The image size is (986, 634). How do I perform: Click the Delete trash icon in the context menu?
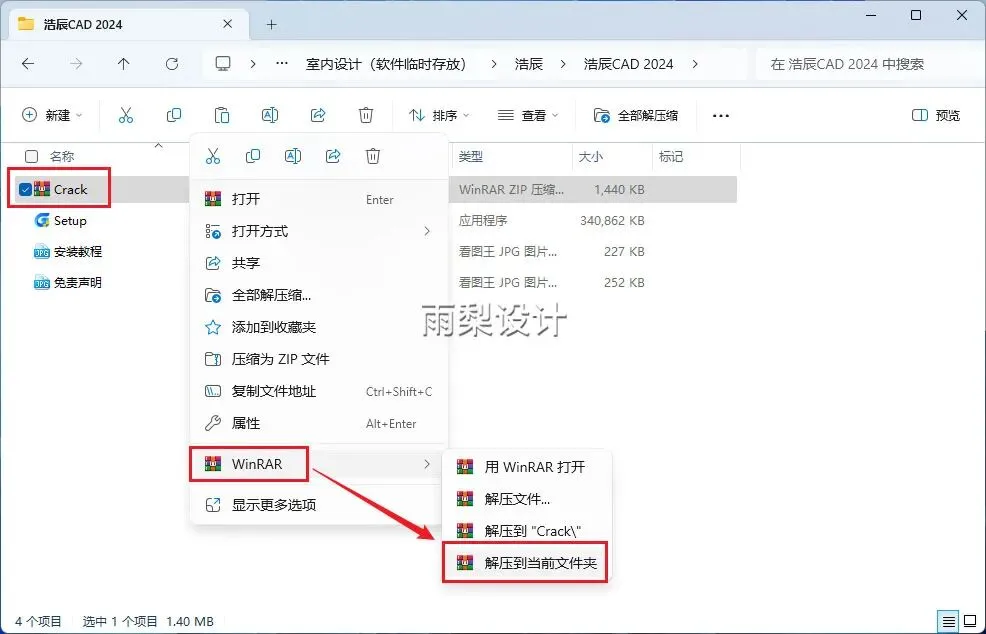point(373,156)
